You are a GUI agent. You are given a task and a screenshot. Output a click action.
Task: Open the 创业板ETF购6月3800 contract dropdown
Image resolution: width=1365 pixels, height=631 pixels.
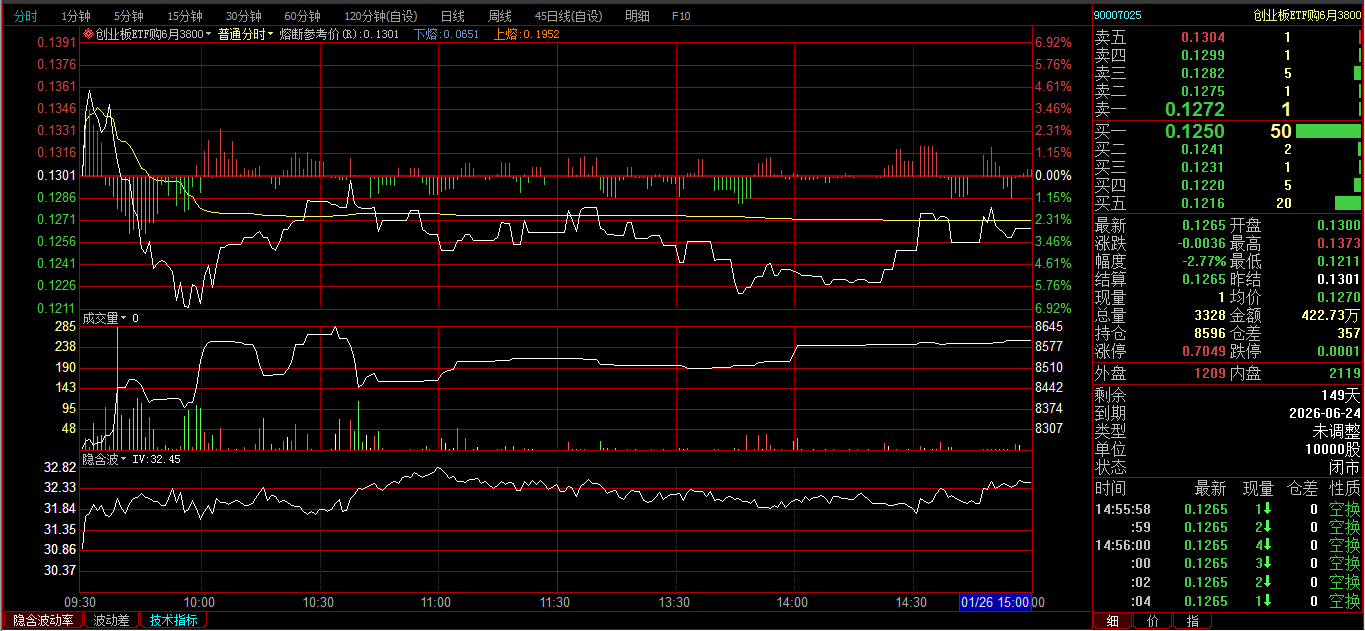coord(208,34)
